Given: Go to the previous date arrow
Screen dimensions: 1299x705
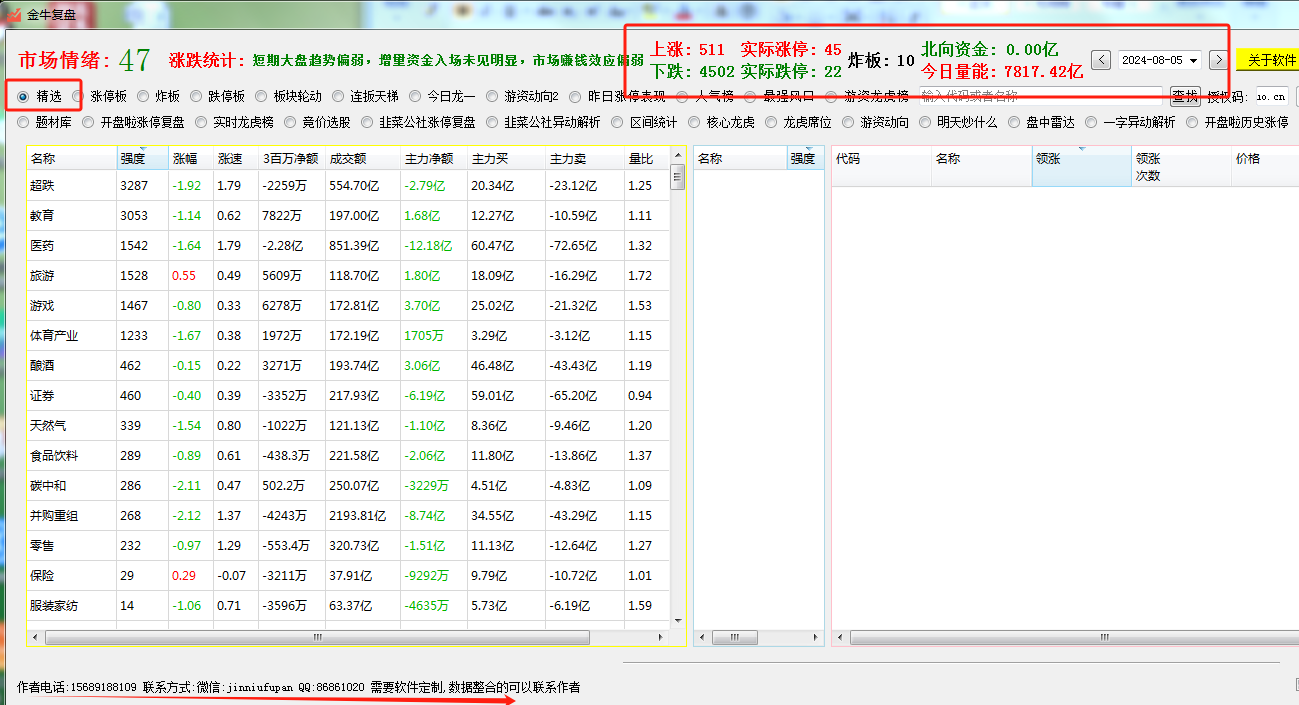Looking at the screenshot, I should pyautogui.click(x=1100, y=60).
